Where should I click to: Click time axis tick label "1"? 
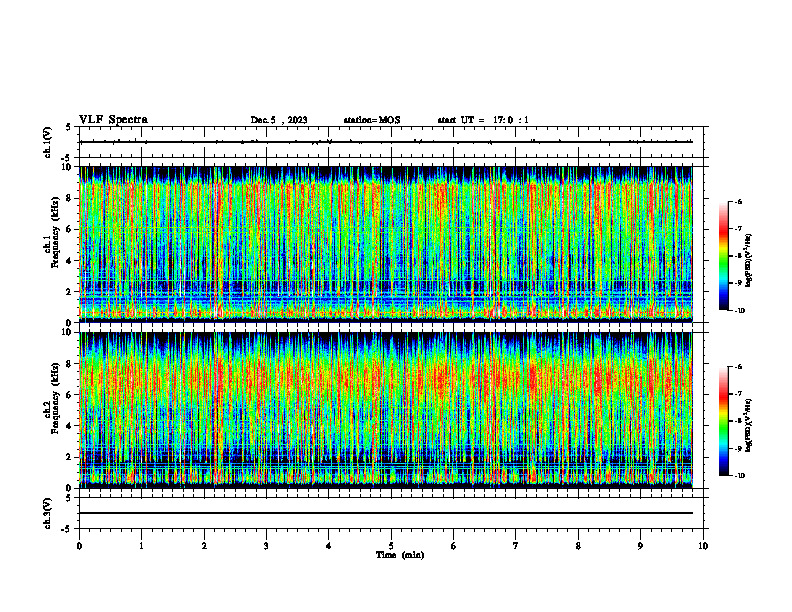(141, 546)
